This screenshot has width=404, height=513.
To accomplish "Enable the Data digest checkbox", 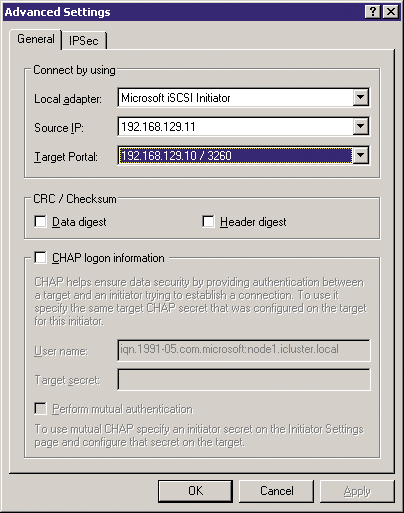I will click(40, 222).
